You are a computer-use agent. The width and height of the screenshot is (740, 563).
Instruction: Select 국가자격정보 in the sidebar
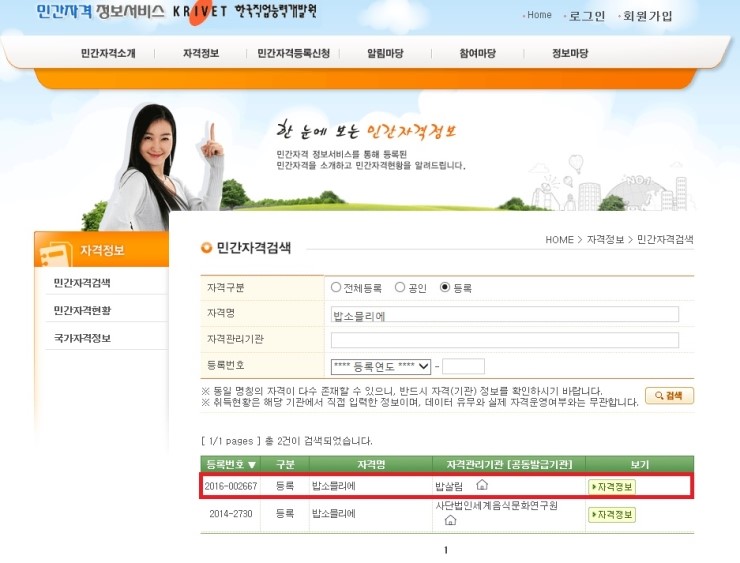click(x=82, y=338)
